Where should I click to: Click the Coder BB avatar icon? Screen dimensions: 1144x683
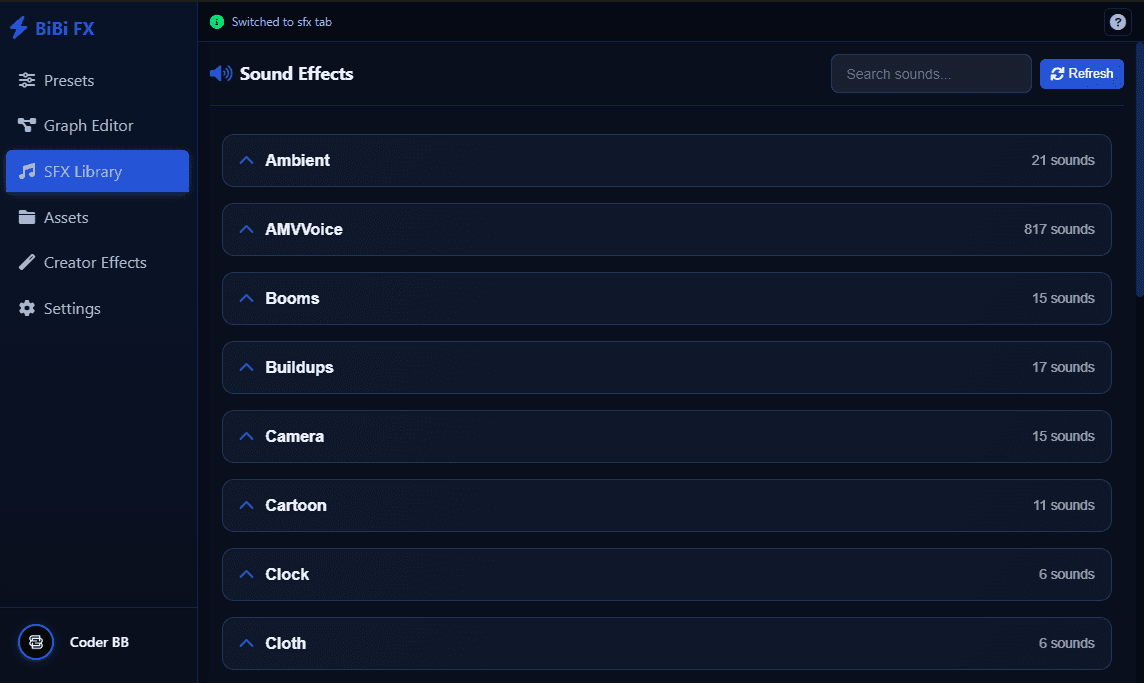(36, 642)
